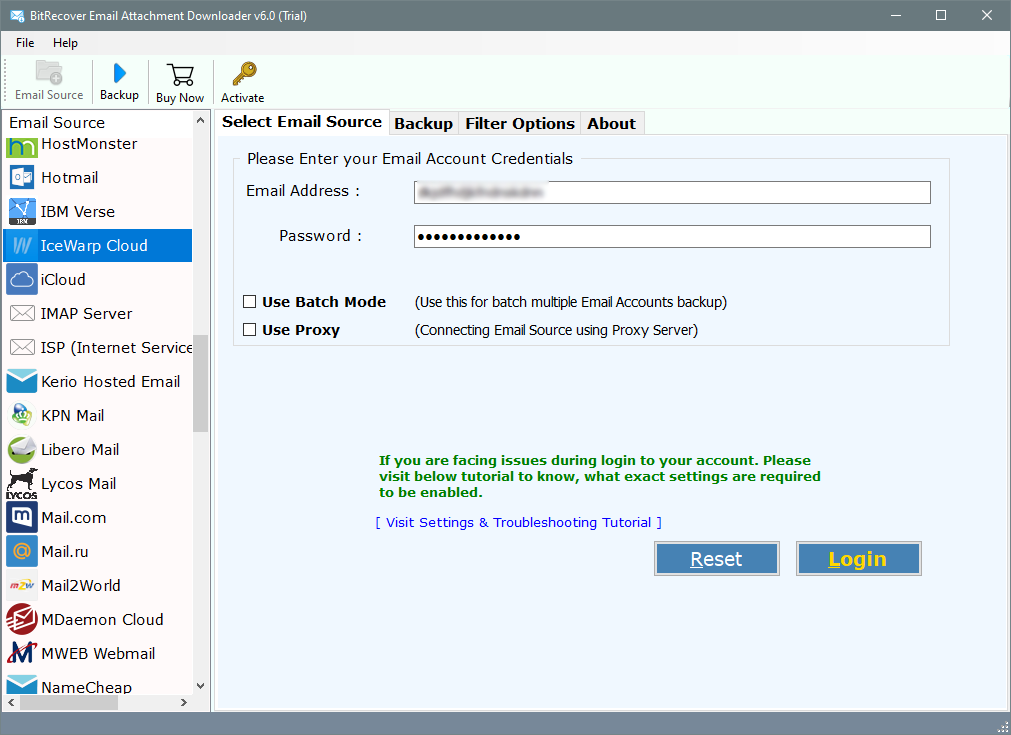Viewport: 1011px width, 735px height.
Task: Close the BitRecover window
Action: tap(986, 15)
